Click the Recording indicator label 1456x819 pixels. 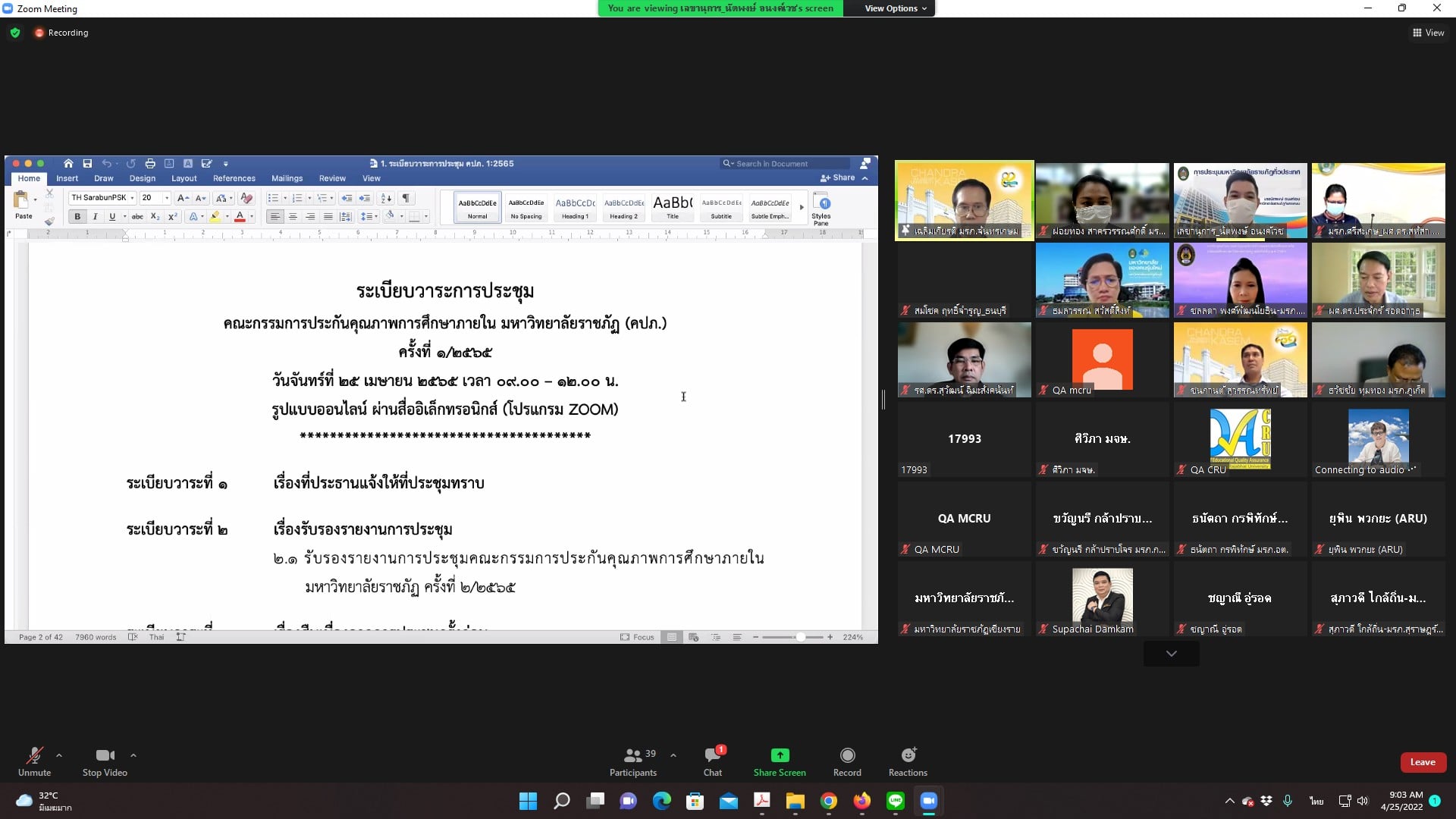coord(67,33)
